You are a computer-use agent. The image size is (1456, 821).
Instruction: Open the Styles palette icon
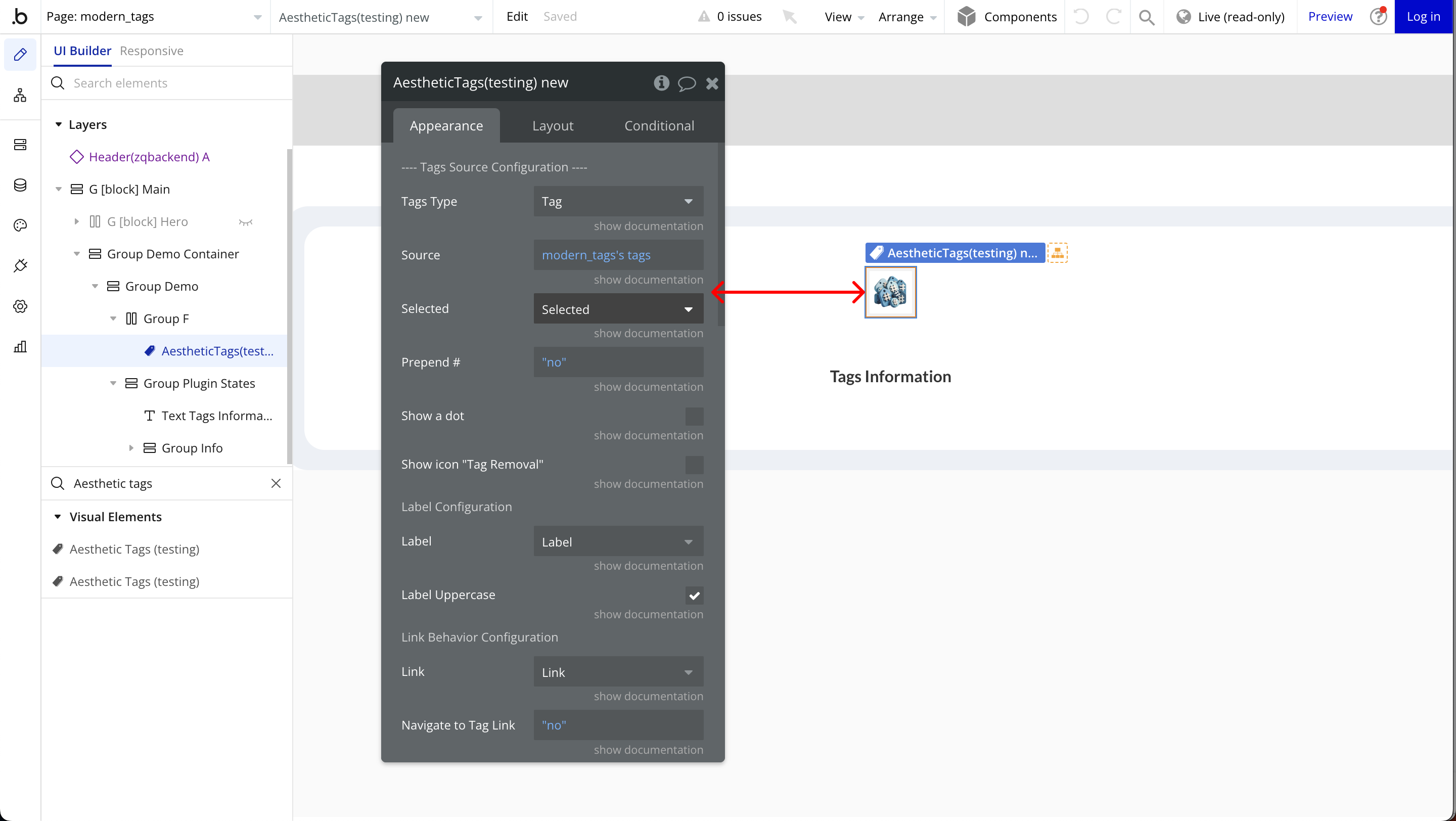point(20,225)
